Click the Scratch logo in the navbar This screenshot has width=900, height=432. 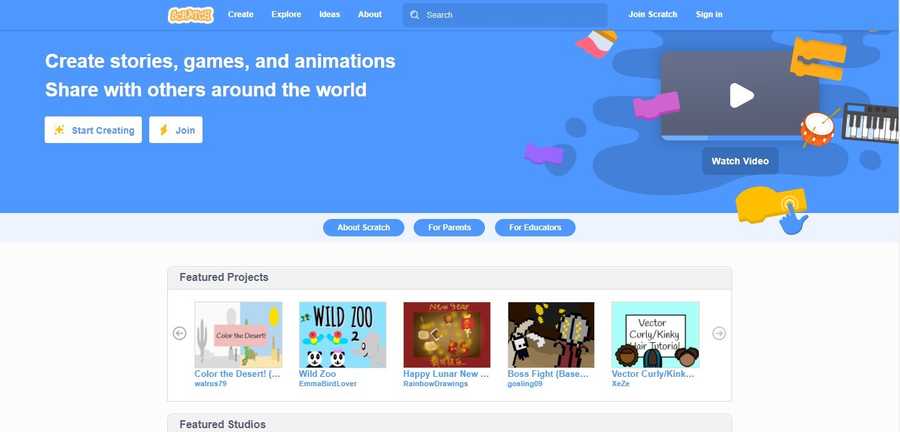[191, 15]
